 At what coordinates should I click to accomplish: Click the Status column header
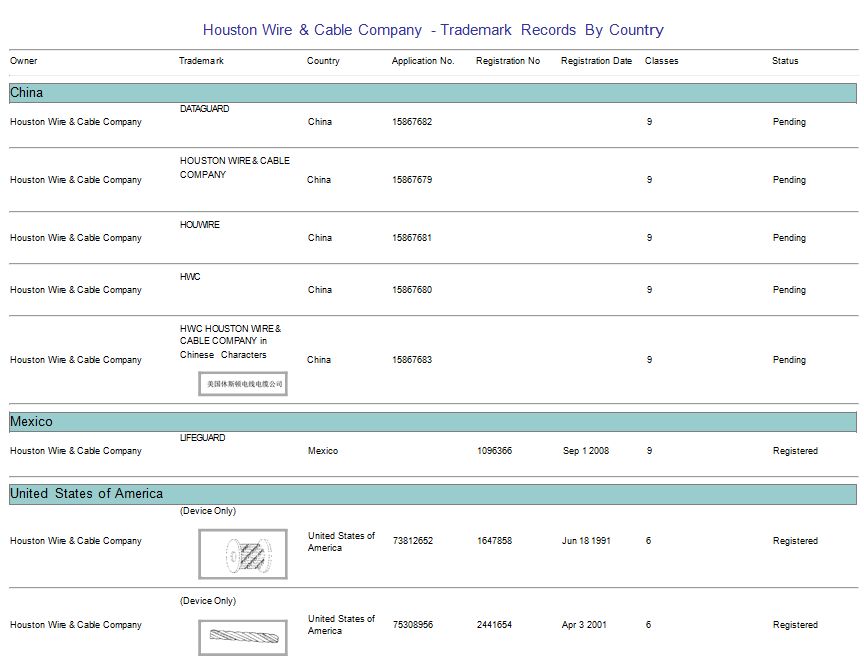pyautogui.click(x=785, y=61)
